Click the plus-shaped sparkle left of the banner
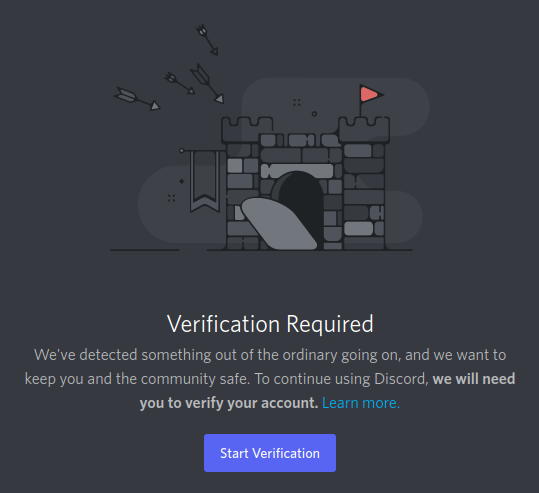 (182, 181)
